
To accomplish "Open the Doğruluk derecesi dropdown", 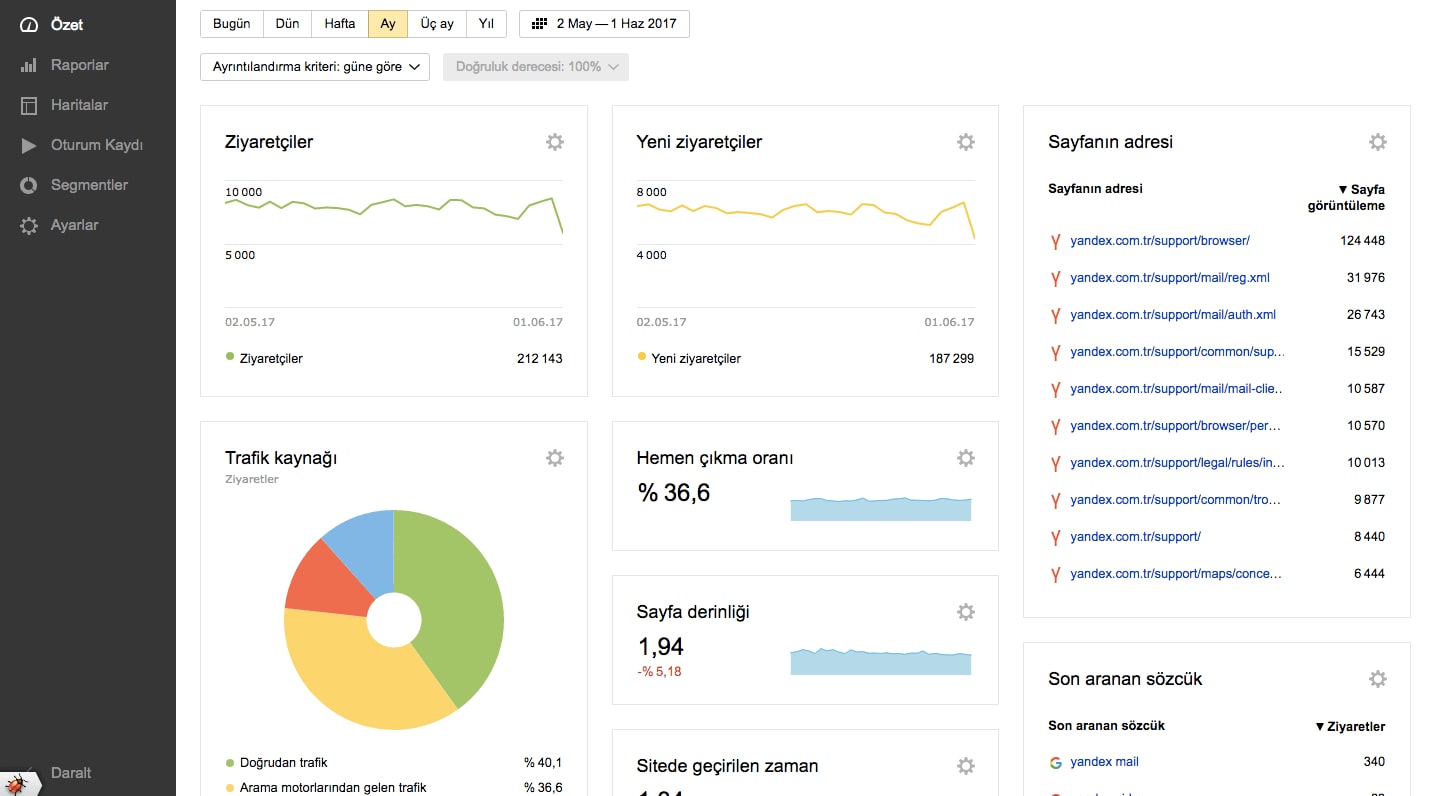I will (535, 67).
